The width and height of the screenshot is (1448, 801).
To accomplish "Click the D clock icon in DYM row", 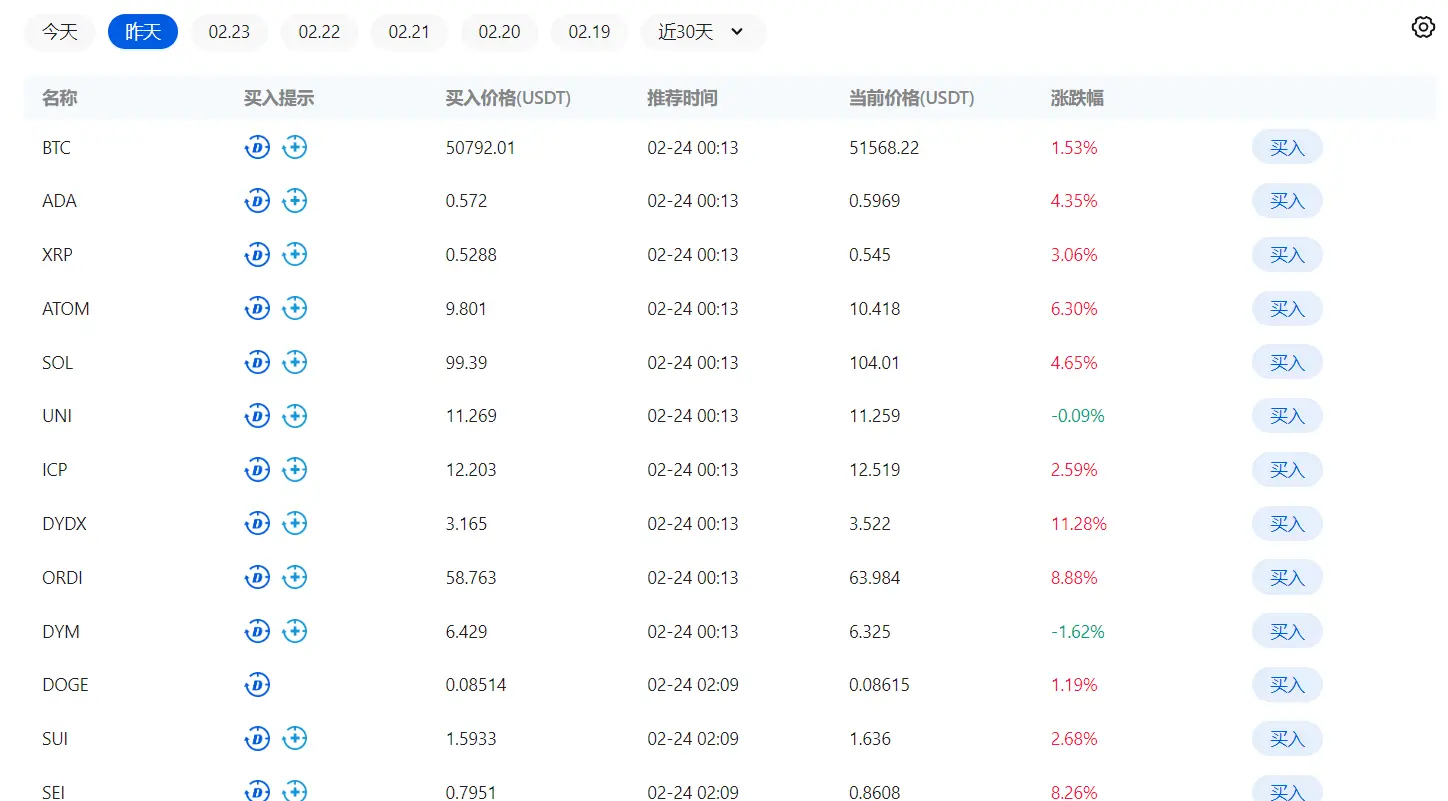I will [258, 631].
